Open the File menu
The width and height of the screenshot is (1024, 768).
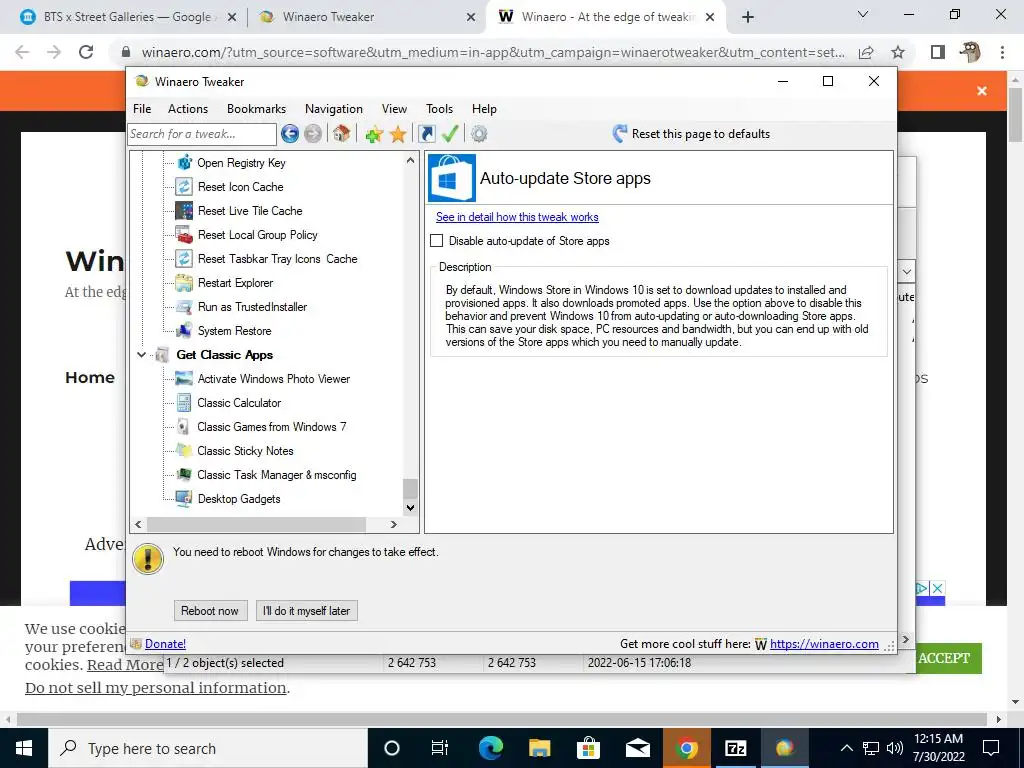pos(142,109)
